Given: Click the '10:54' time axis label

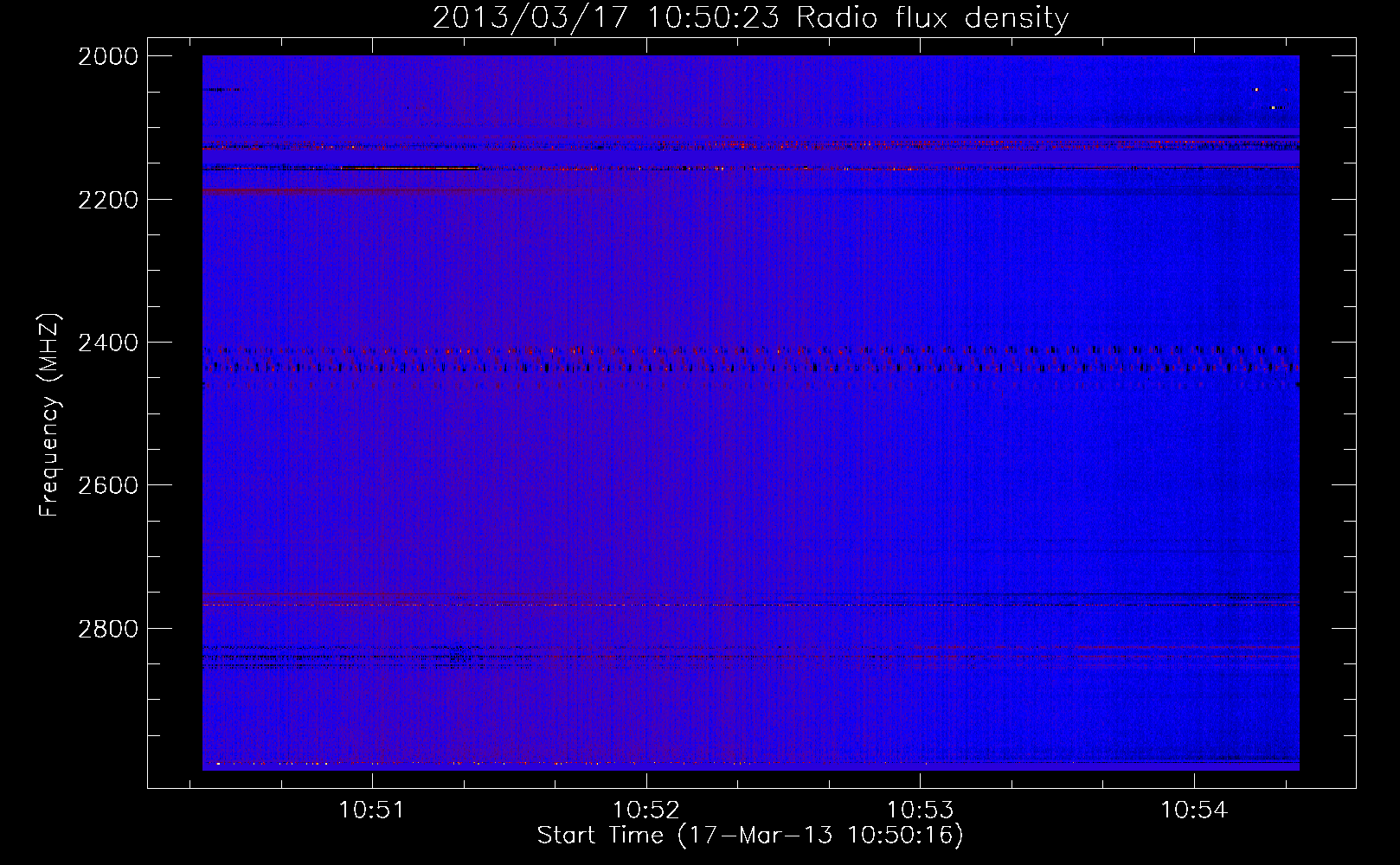Looking at the screenshot, I should [x=1194, y=811].
